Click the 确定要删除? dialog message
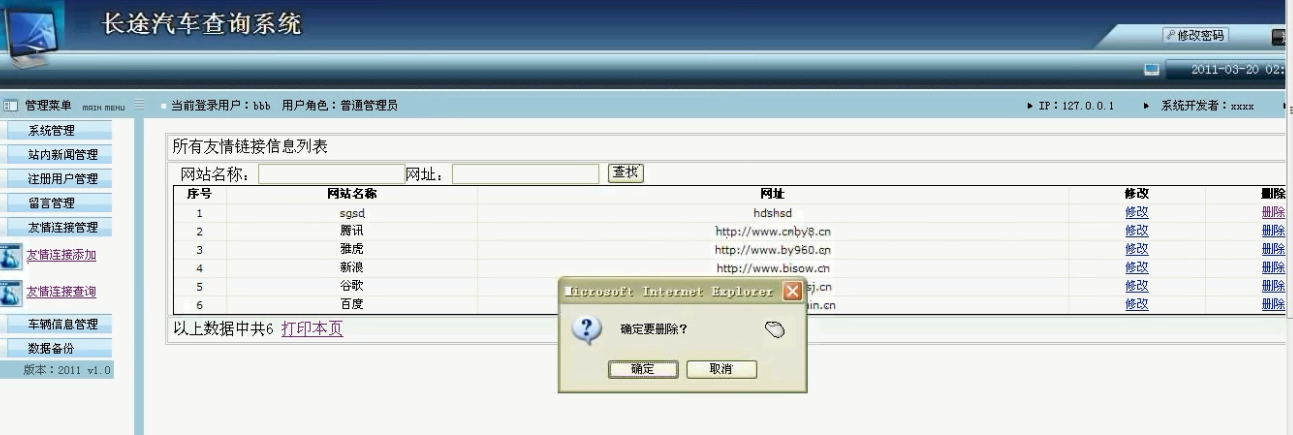 [x=654, y=329]
